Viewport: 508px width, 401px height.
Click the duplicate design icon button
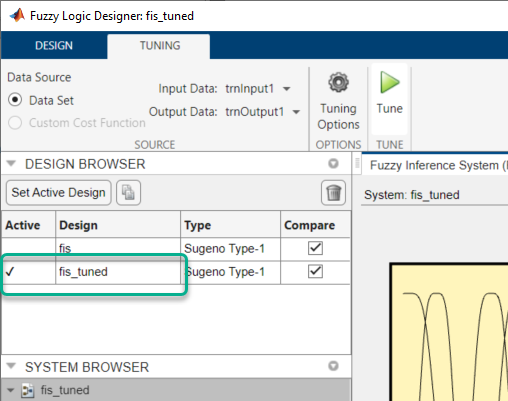tap(128, 193)
